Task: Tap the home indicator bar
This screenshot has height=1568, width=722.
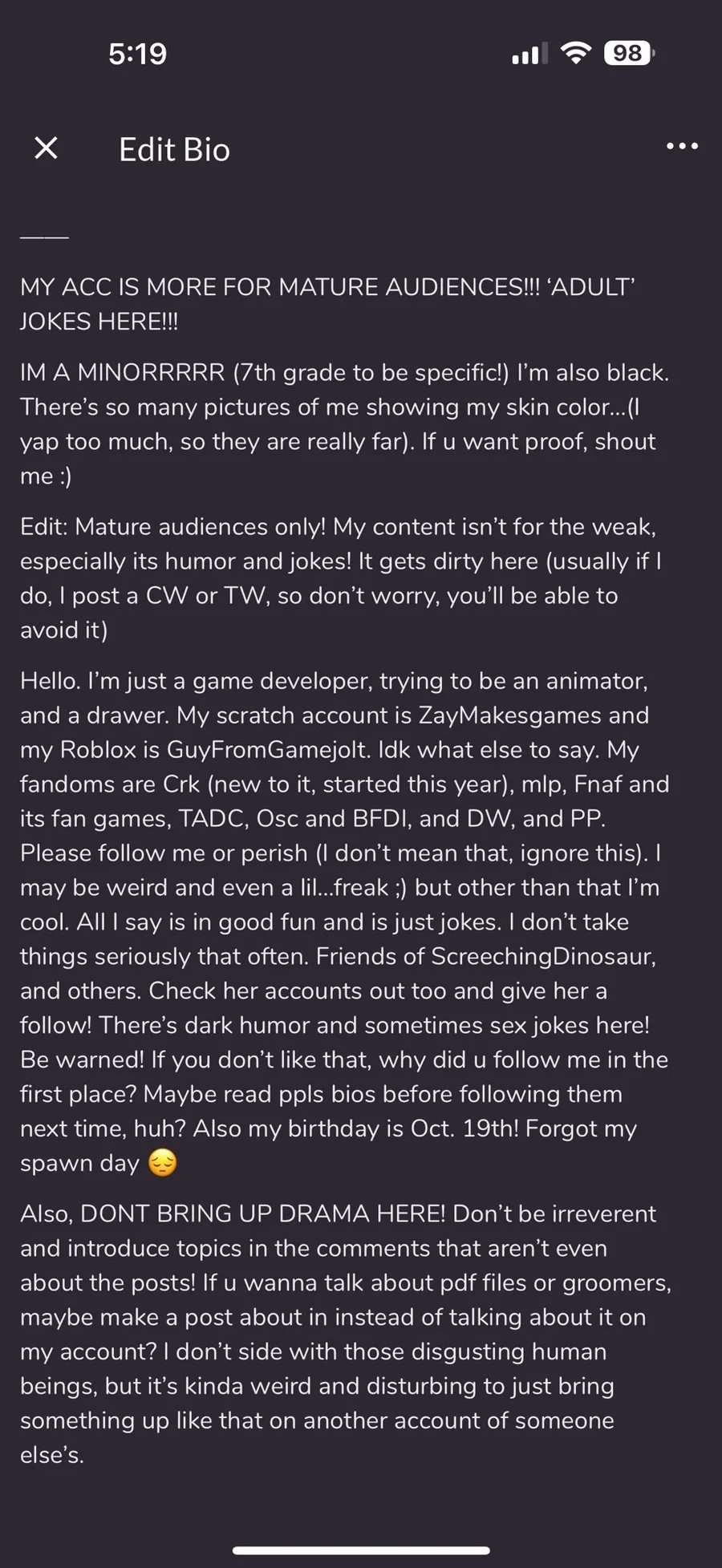Action: [361, 1550]
